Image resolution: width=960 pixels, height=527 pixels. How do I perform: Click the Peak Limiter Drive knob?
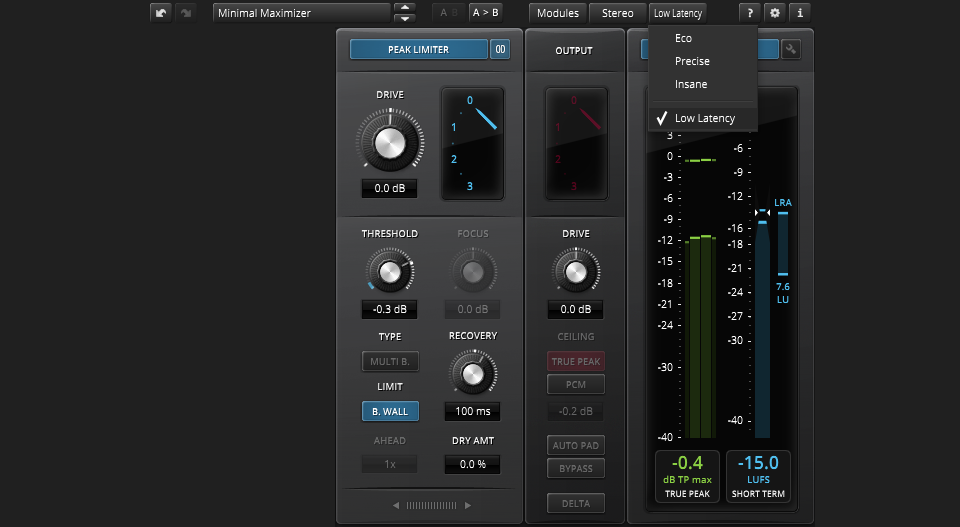point(389,143)
